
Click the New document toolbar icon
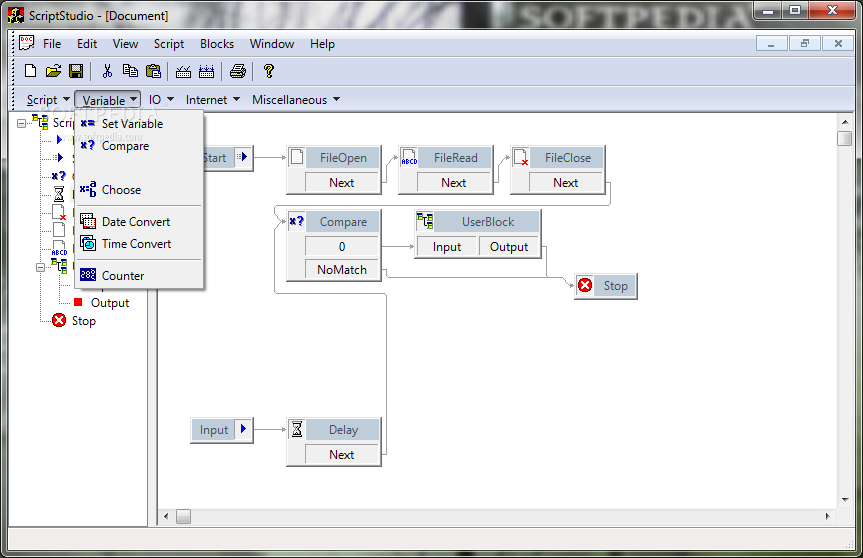pos(31,71)
